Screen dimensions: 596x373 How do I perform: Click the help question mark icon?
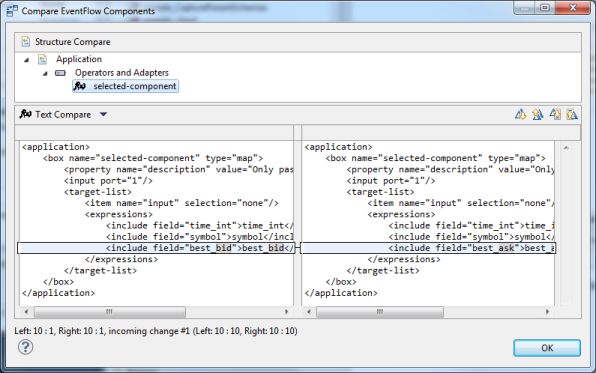[x=25, y=347]
